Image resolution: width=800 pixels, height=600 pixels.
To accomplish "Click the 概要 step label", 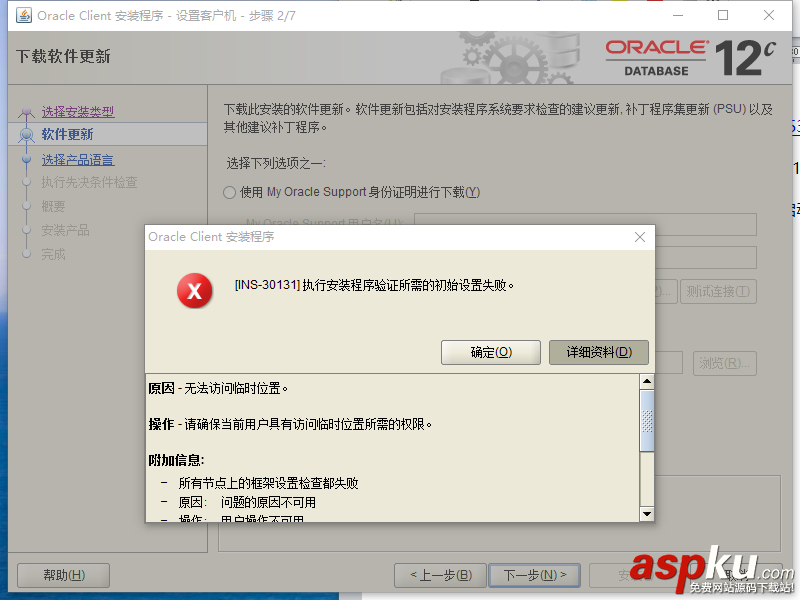I will coord(53,207).
